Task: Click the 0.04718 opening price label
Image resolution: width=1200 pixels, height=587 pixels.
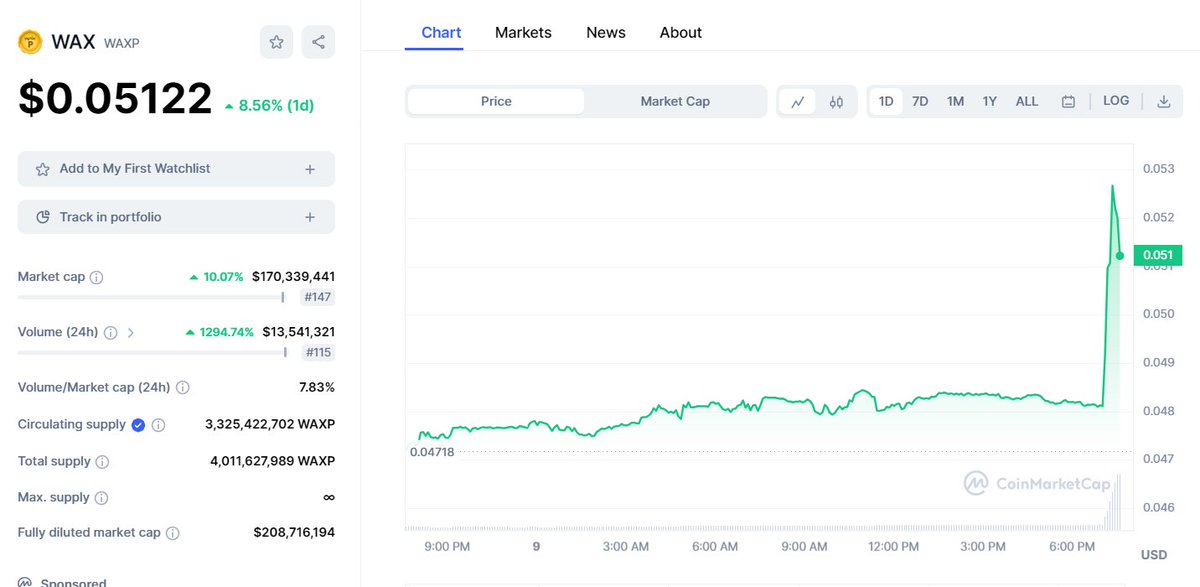Action: click(x=431, y=452)
